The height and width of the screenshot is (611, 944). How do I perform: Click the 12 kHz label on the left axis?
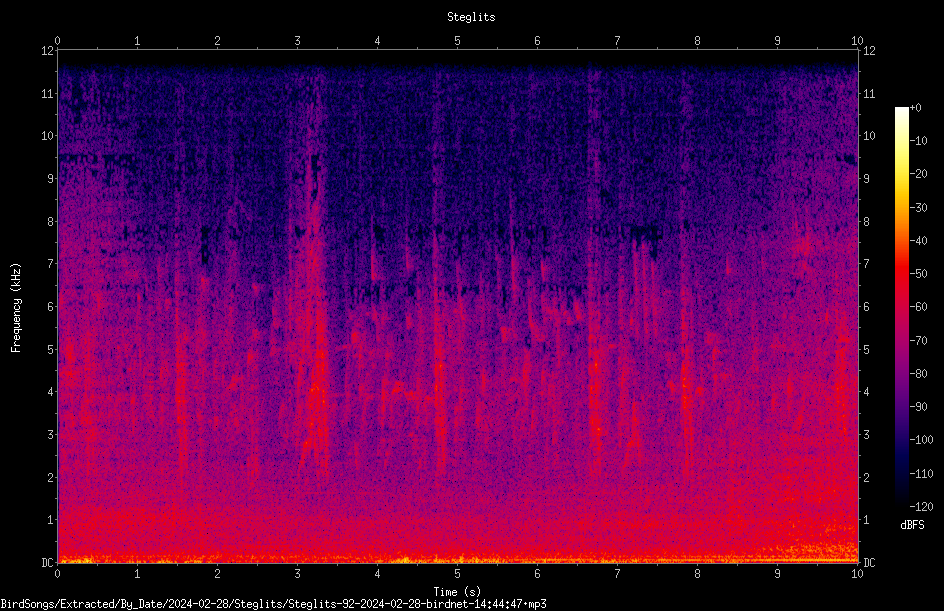[48, 51]
